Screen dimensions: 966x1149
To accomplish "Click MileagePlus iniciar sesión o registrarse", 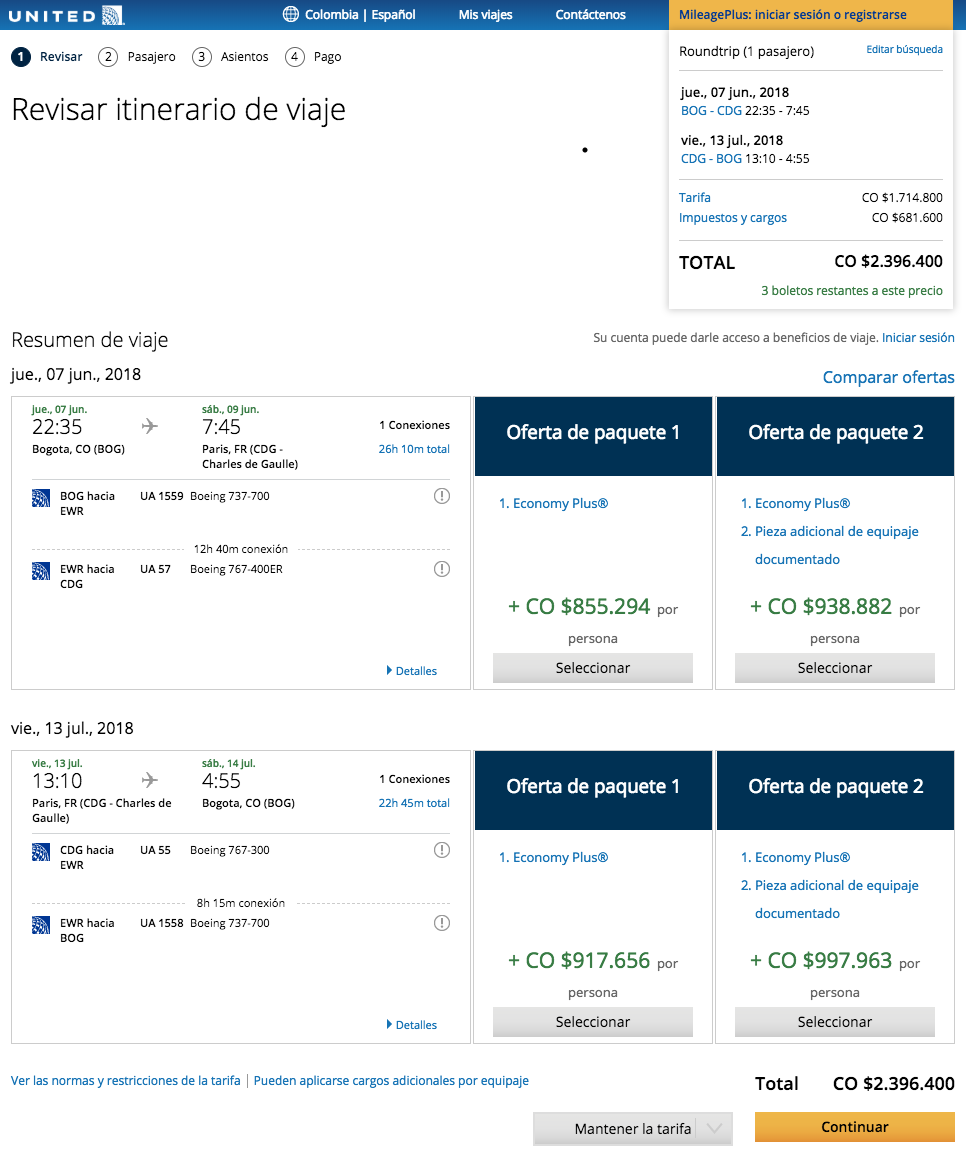I will pyautogui.click(x=792, y=15).
